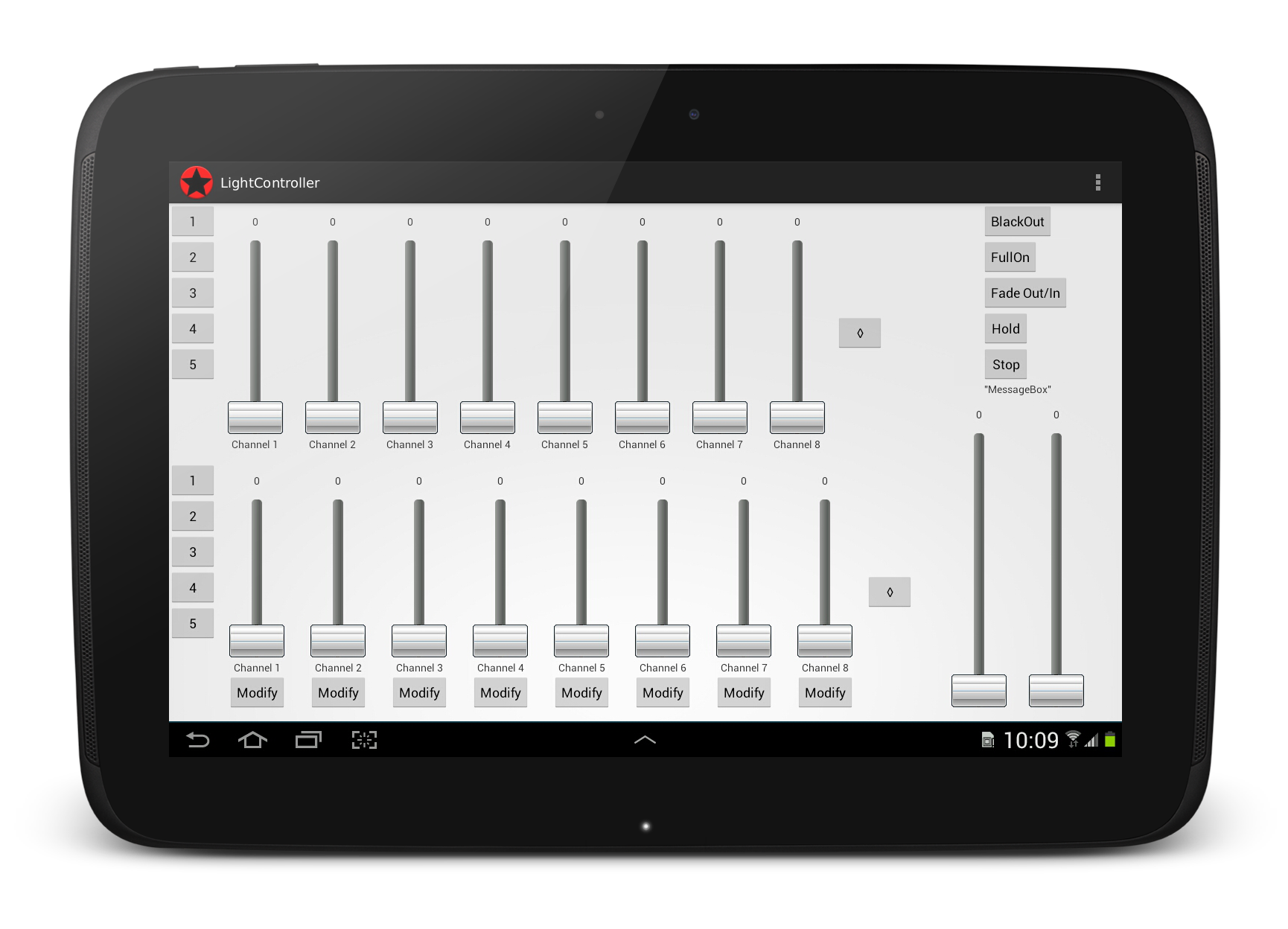Tap the Wi-Fi status icon

coord(1073,739)
